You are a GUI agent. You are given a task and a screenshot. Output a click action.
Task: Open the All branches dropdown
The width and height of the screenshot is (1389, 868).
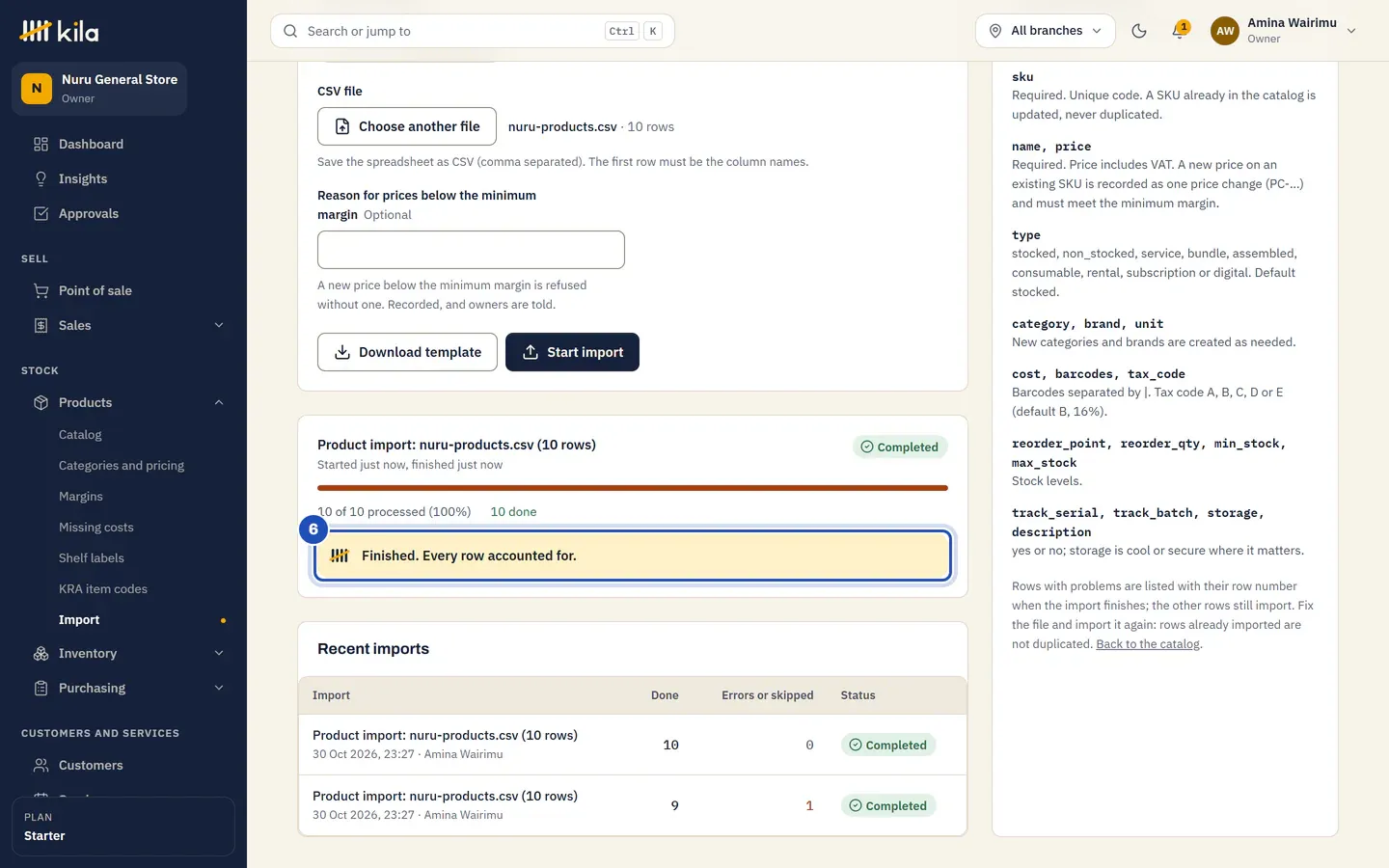point(1046,31)
